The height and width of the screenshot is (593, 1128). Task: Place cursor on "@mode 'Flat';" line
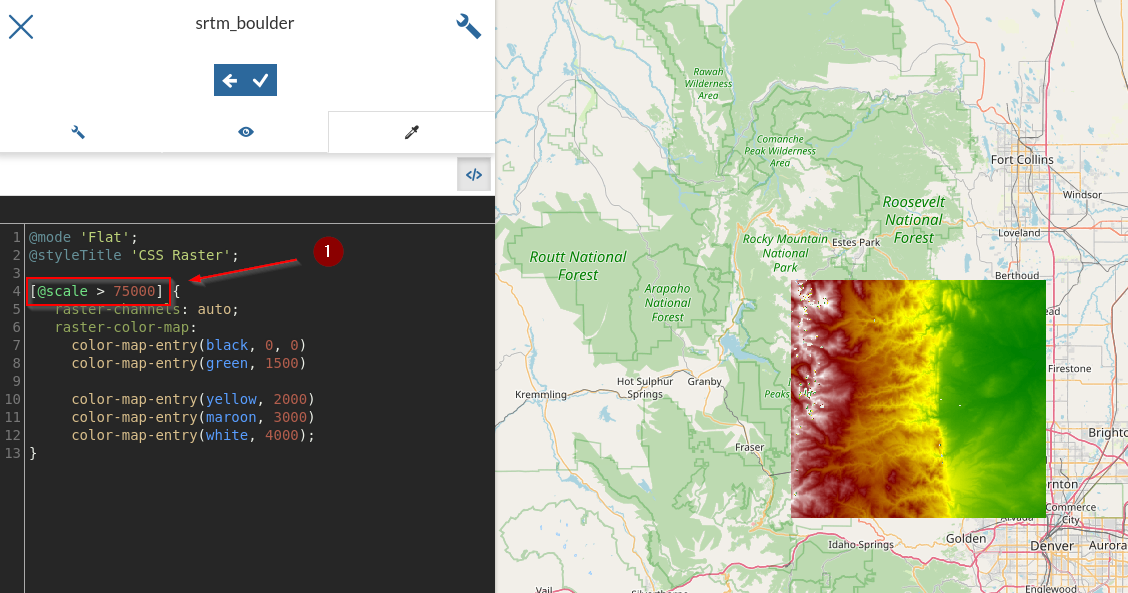[x=83, y=237]
